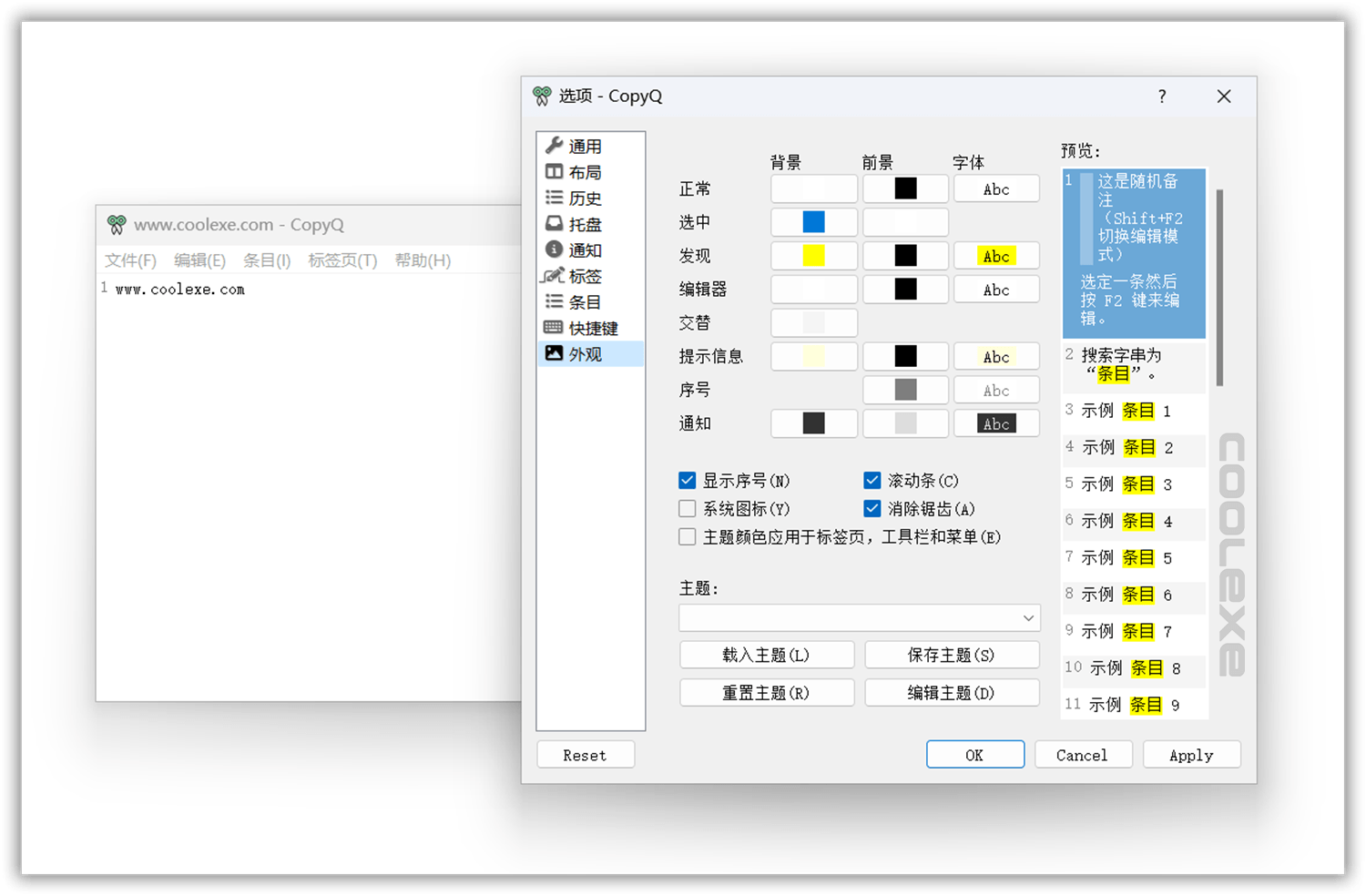Click the 编辑 menu in CopyQ window
Screen dimensions: 1366x896
point(199,260)
